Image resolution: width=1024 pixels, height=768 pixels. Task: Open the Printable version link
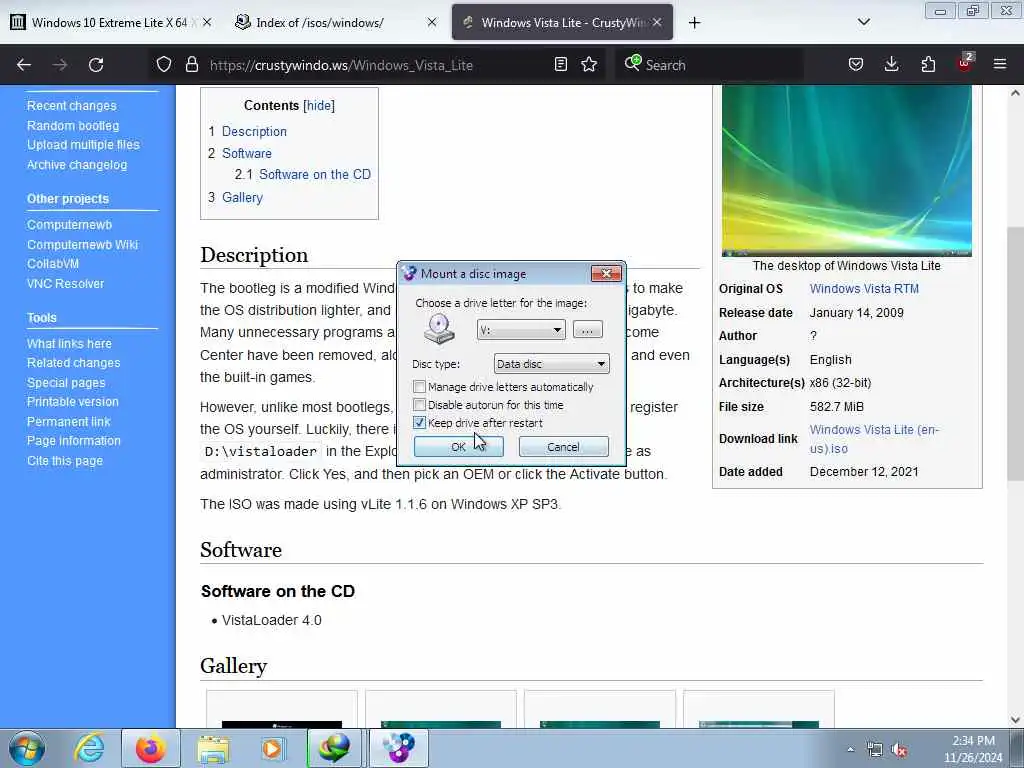[72, 402]
